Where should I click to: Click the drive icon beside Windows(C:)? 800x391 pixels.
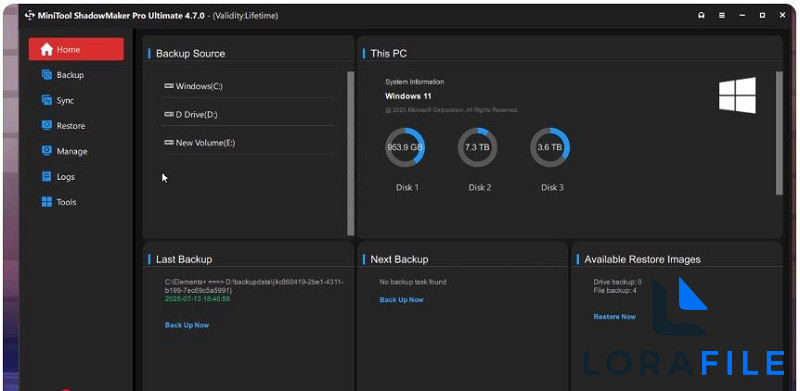(169, 86)
